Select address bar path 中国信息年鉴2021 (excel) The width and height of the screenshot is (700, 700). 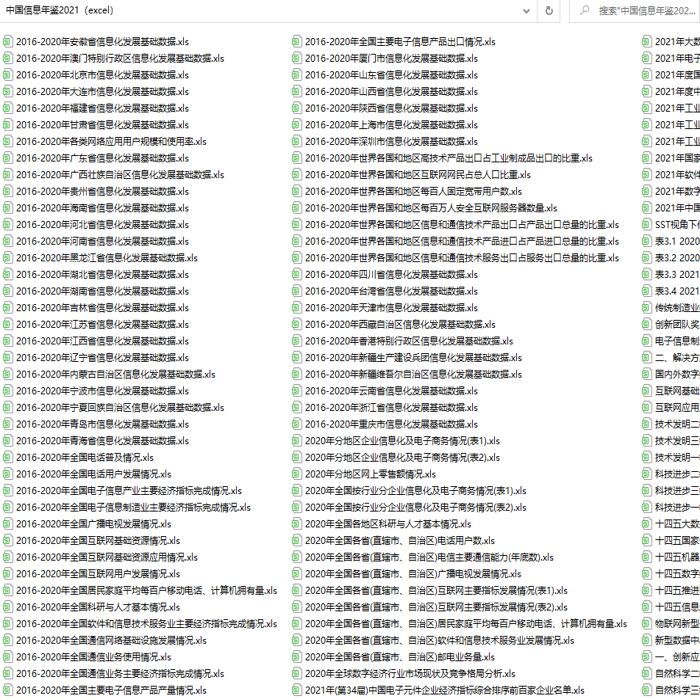(x=60, y=10)
